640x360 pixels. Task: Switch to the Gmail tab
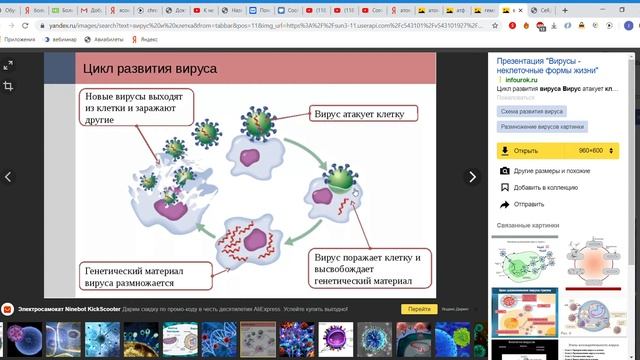(91, 10)
